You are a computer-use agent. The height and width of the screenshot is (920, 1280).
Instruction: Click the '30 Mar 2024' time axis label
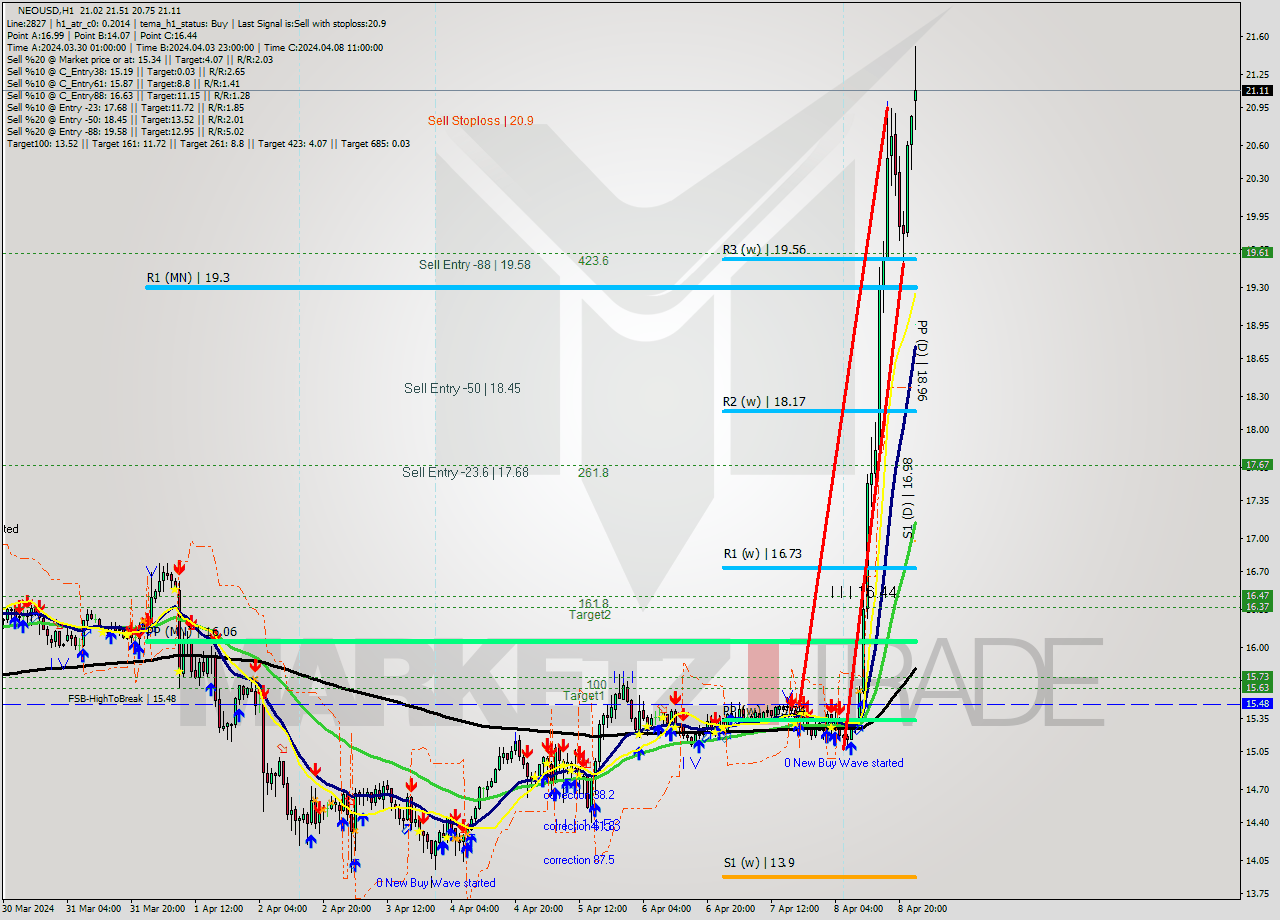tap(28, 909)
